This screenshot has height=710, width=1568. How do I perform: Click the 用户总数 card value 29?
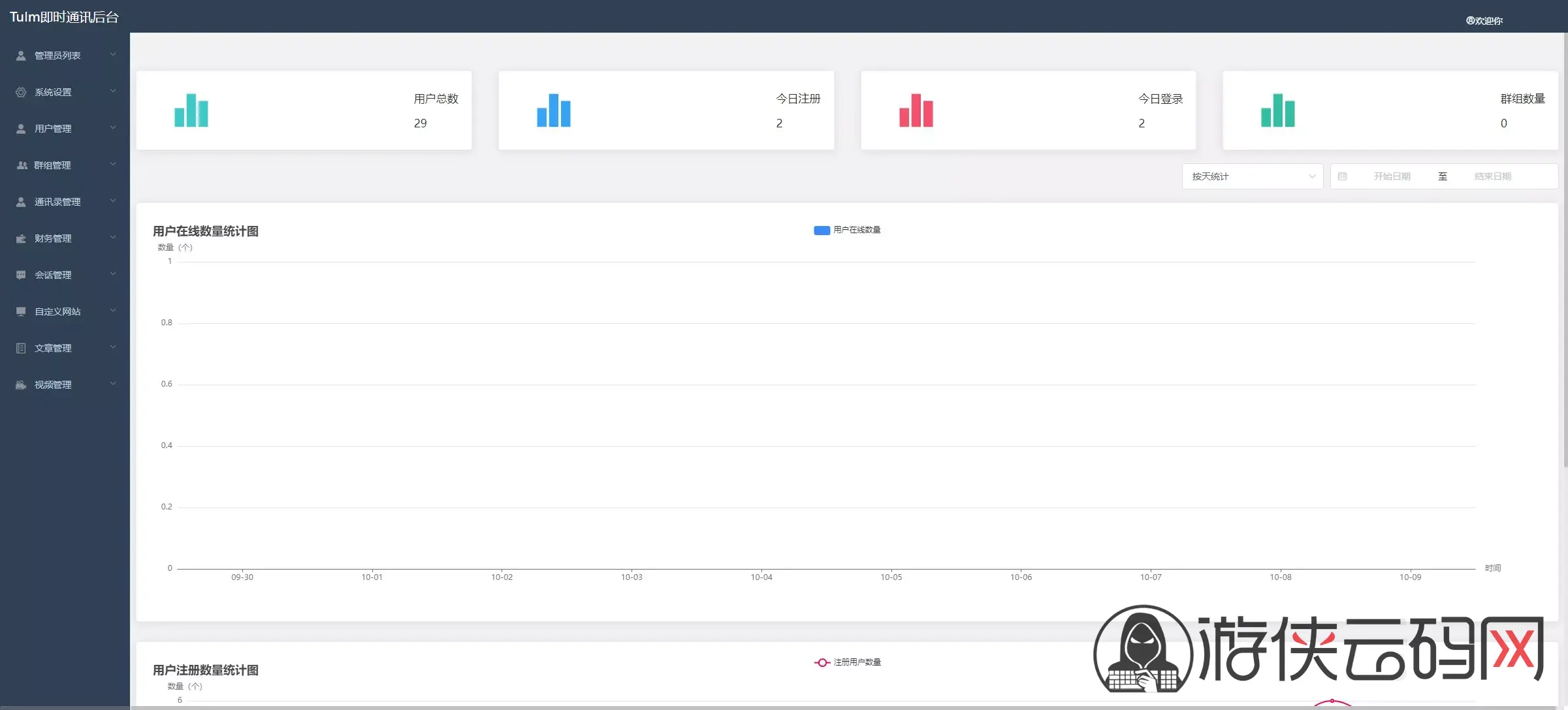(x=421, y=123)
